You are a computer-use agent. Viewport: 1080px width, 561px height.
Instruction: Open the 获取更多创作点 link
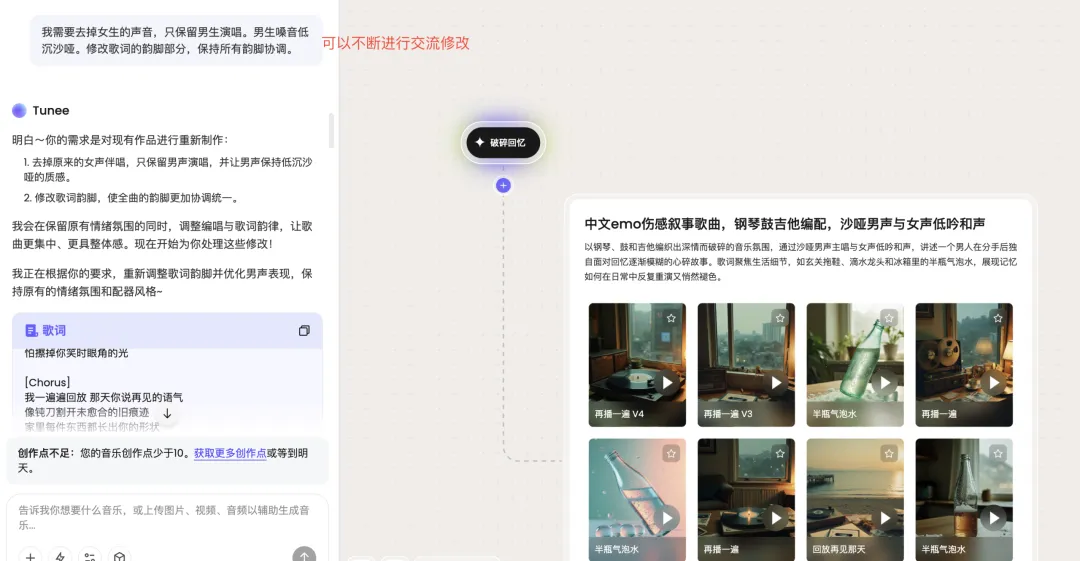[230, 453]
